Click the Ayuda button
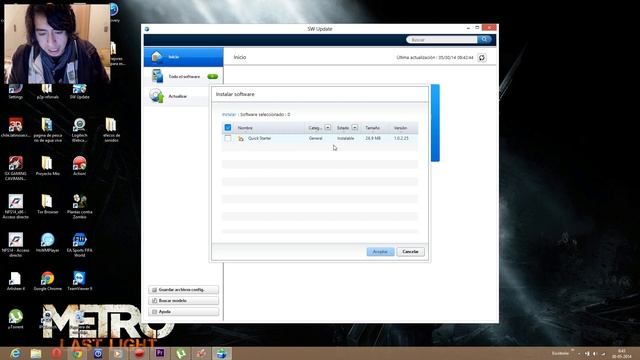640x360 pixels. 183,312
